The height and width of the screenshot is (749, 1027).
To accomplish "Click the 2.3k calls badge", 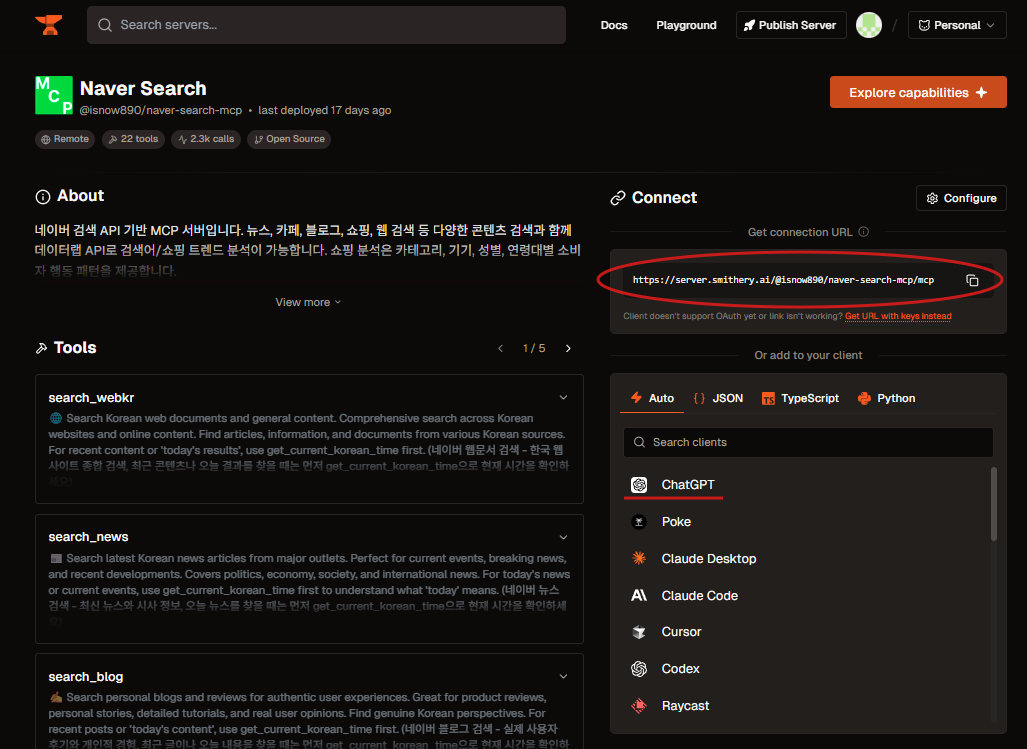I will point(206,139).
